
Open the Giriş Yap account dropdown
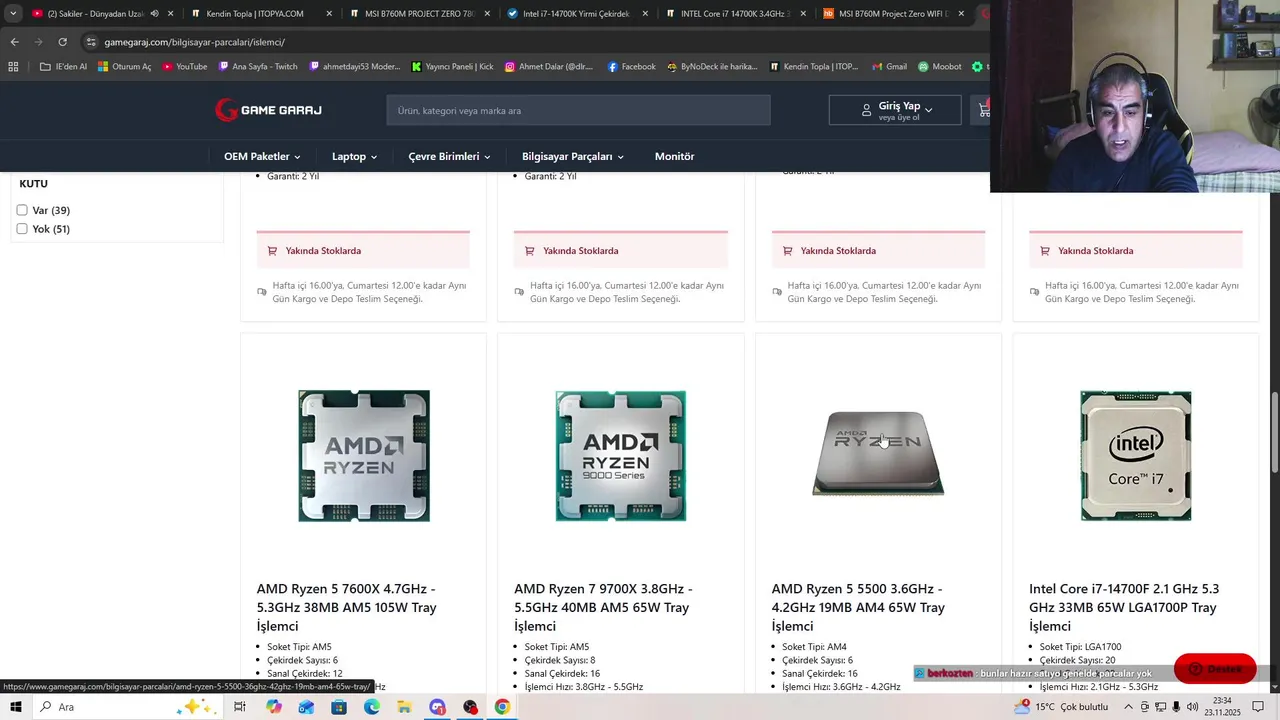895,110
